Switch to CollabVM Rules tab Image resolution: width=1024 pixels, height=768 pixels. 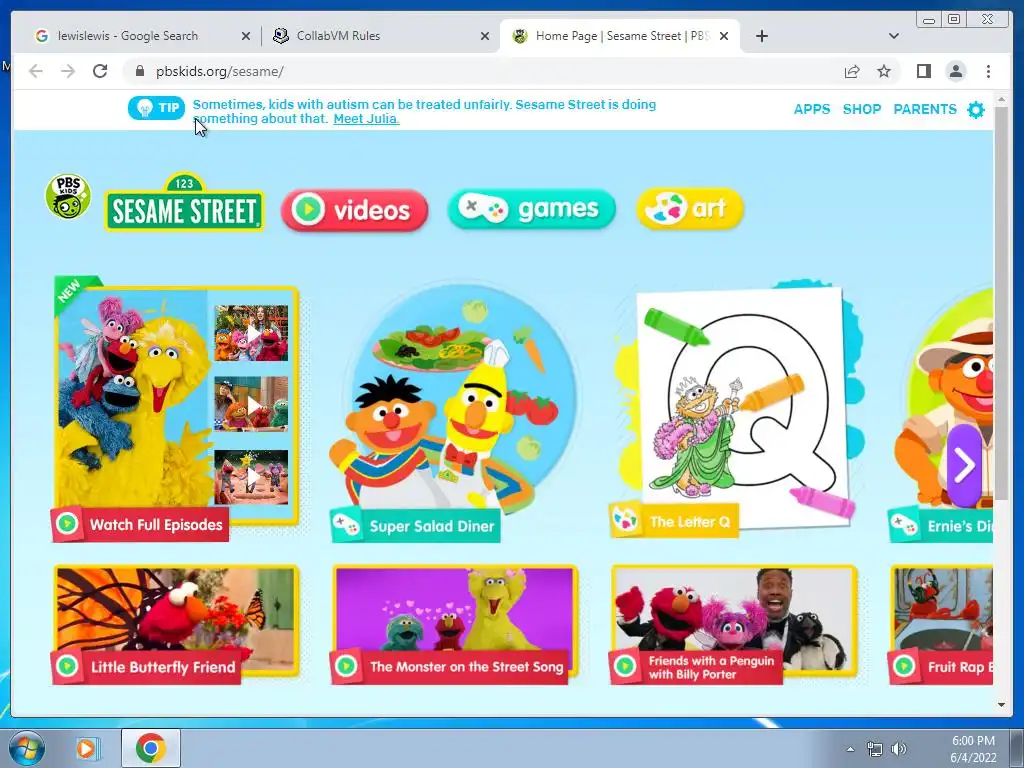pos(379,36)
